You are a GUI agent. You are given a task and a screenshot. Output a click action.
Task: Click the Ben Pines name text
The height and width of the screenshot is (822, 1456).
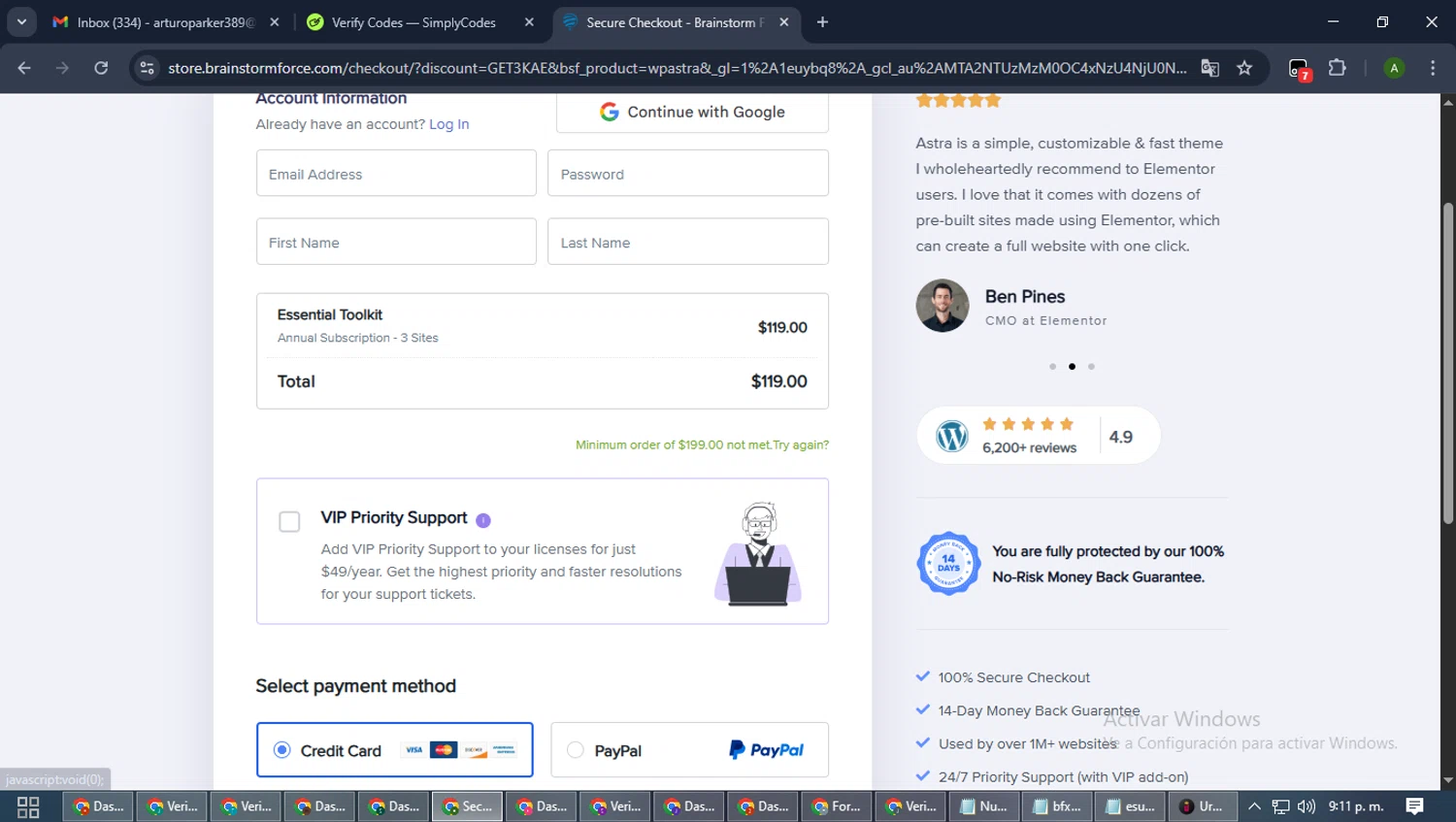pyautogui.click(x=1025, y=296)
